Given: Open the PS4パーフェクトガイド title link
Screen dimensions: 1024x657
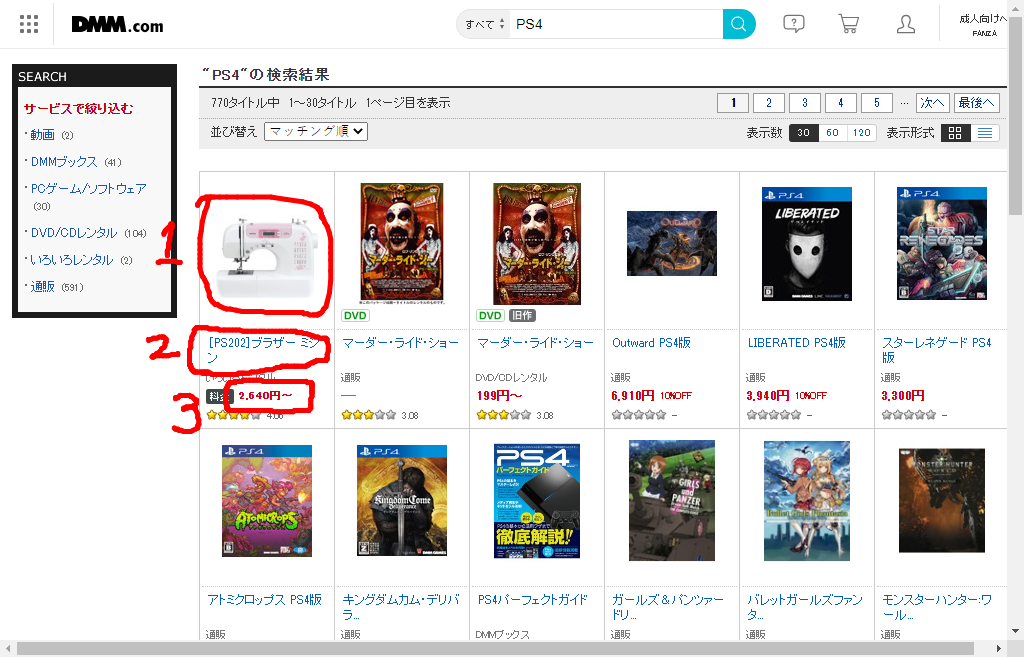Looking at the screenshot, I should 533,600.
